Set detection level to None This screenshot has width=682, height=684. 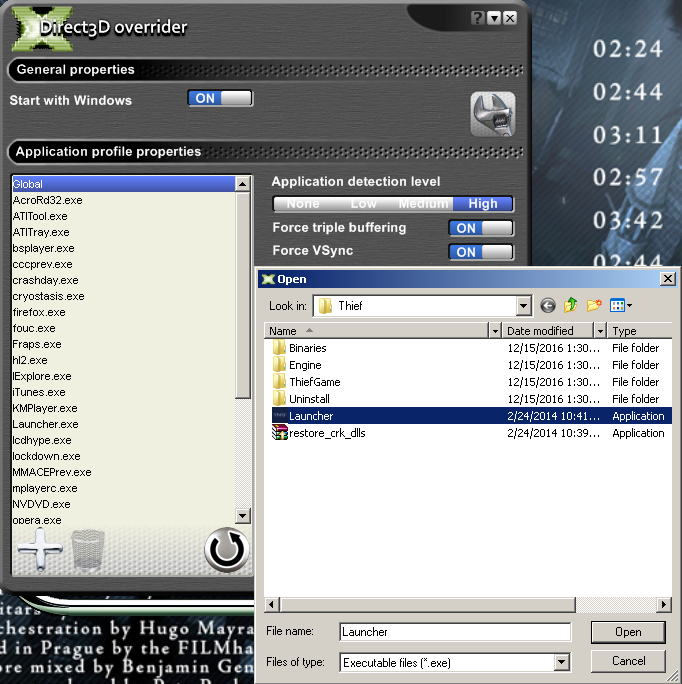303,204
